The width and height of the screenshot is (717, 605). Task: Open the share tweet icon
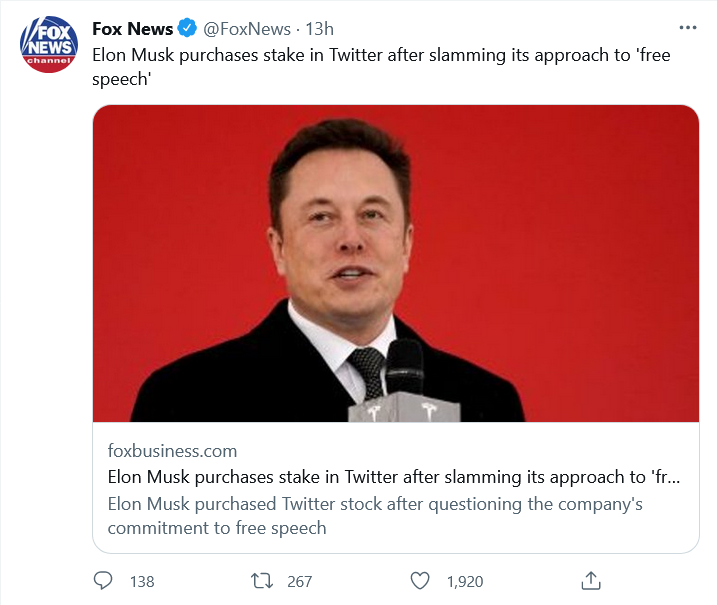(590, 580)
